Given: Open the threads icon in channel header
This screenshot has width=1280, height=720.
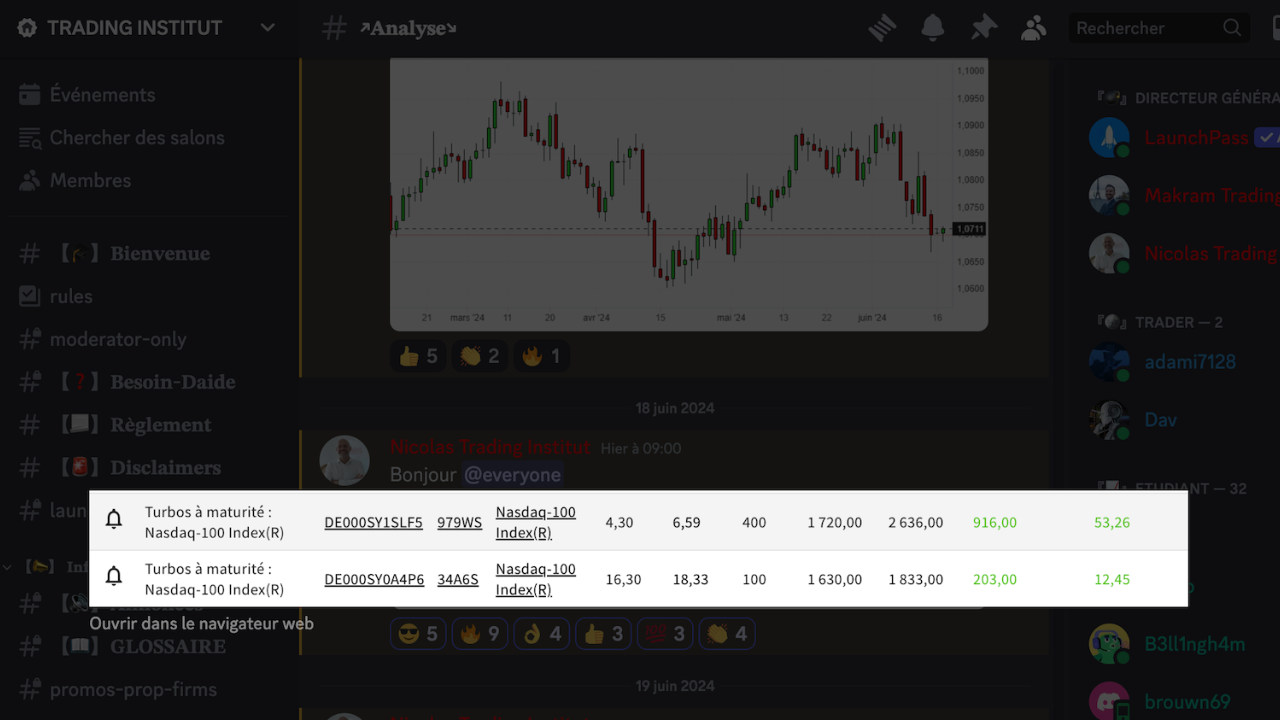Looking at the screenshot, I should tap(882, 28).
